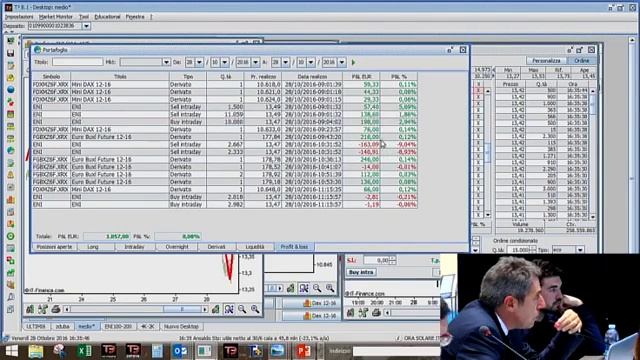The image size is (640, 360).
Task: Click the Titolo text input field
Action: (x=78, y=62)
